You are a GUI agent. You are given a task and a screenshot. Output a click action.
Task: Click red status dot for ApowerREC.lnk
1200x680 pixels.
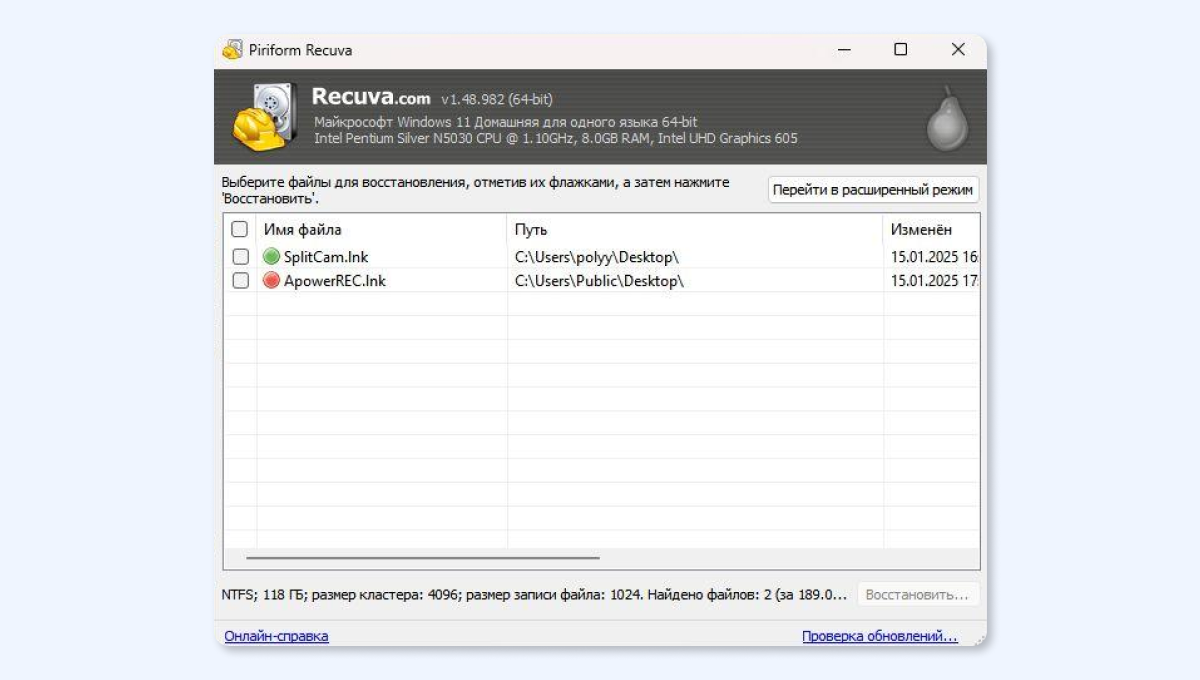pos(271,281)
